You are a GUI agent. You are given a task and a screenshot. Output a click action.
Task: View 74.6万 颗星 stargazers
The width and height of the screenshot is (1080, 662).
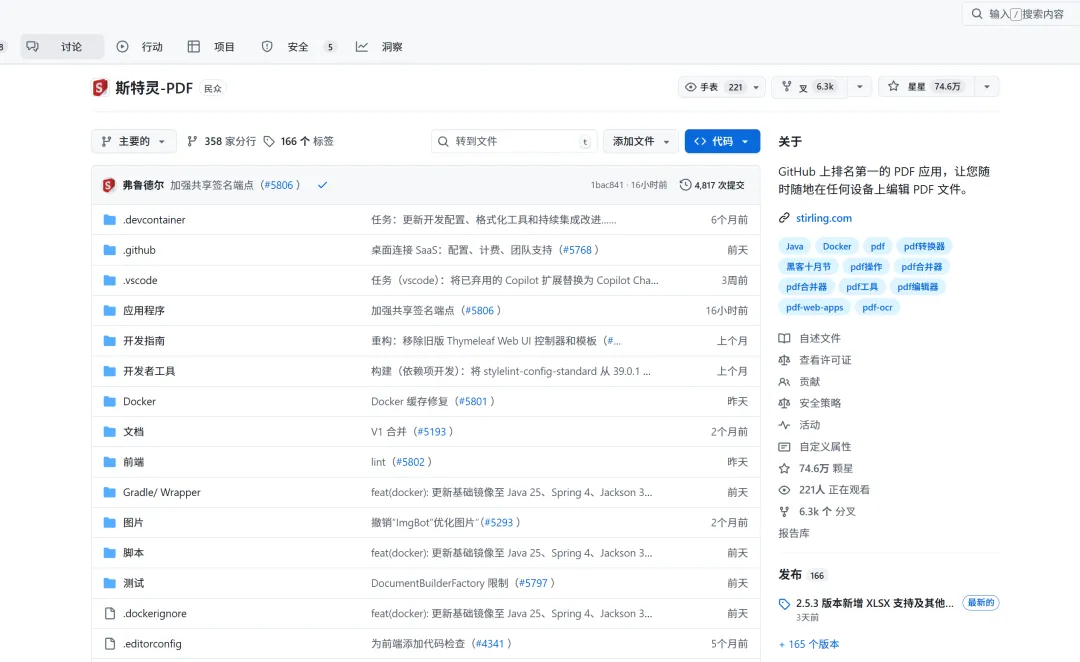click(816, 468)
